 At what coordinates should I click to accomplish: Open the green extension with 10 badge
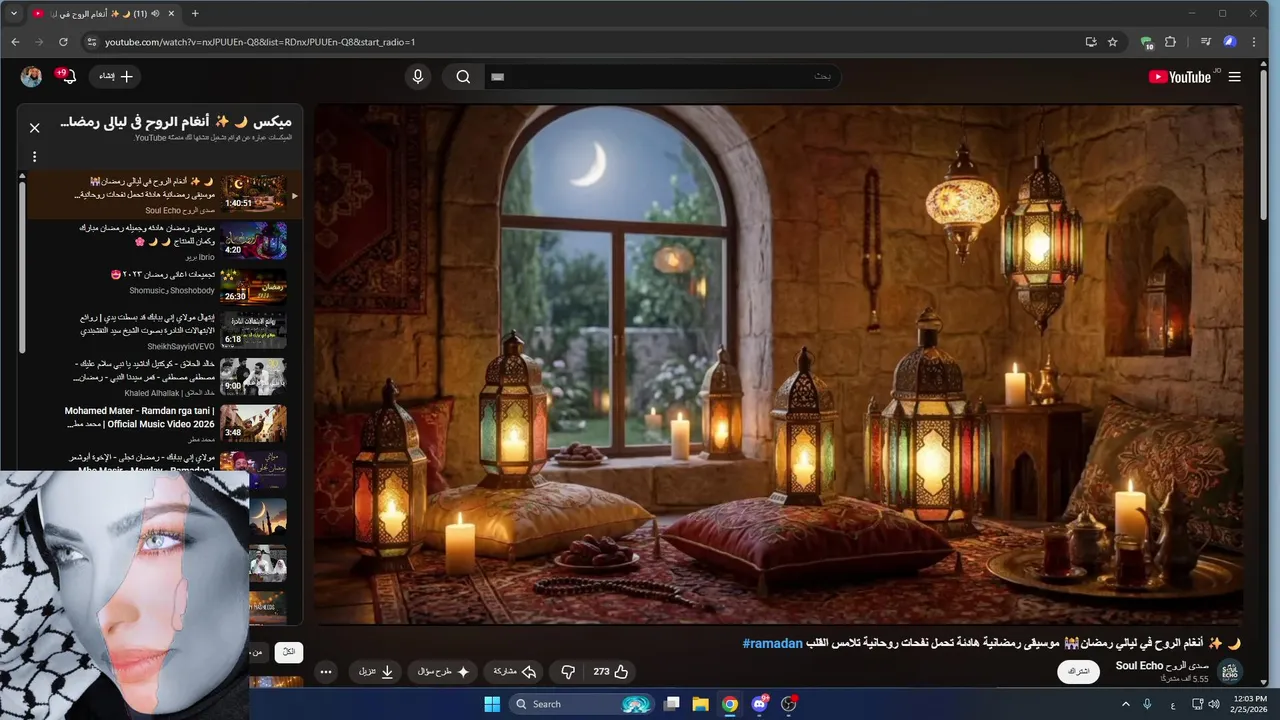pos(1147,42)
